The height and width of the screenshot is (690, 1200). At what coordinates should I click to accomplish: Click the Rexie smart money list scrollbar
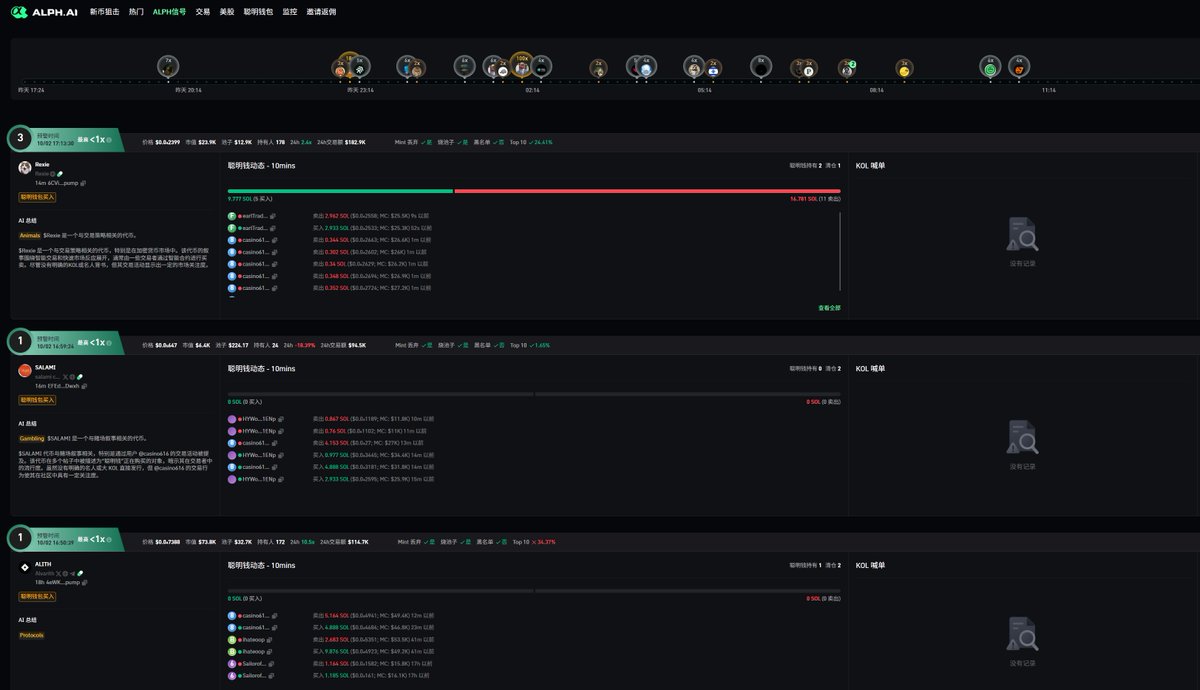point(840,252)
